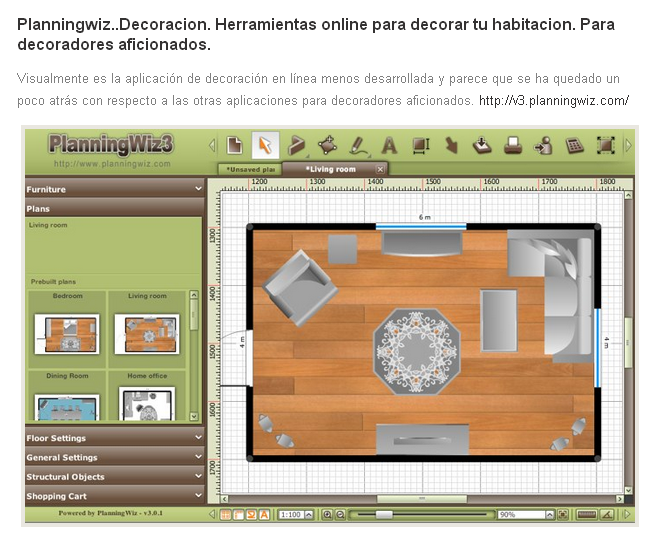The height and width of the screenshot is (541, 651).
Task: Click the canvas vertical scrollbar up arrow
Action: tap(629, 195)
